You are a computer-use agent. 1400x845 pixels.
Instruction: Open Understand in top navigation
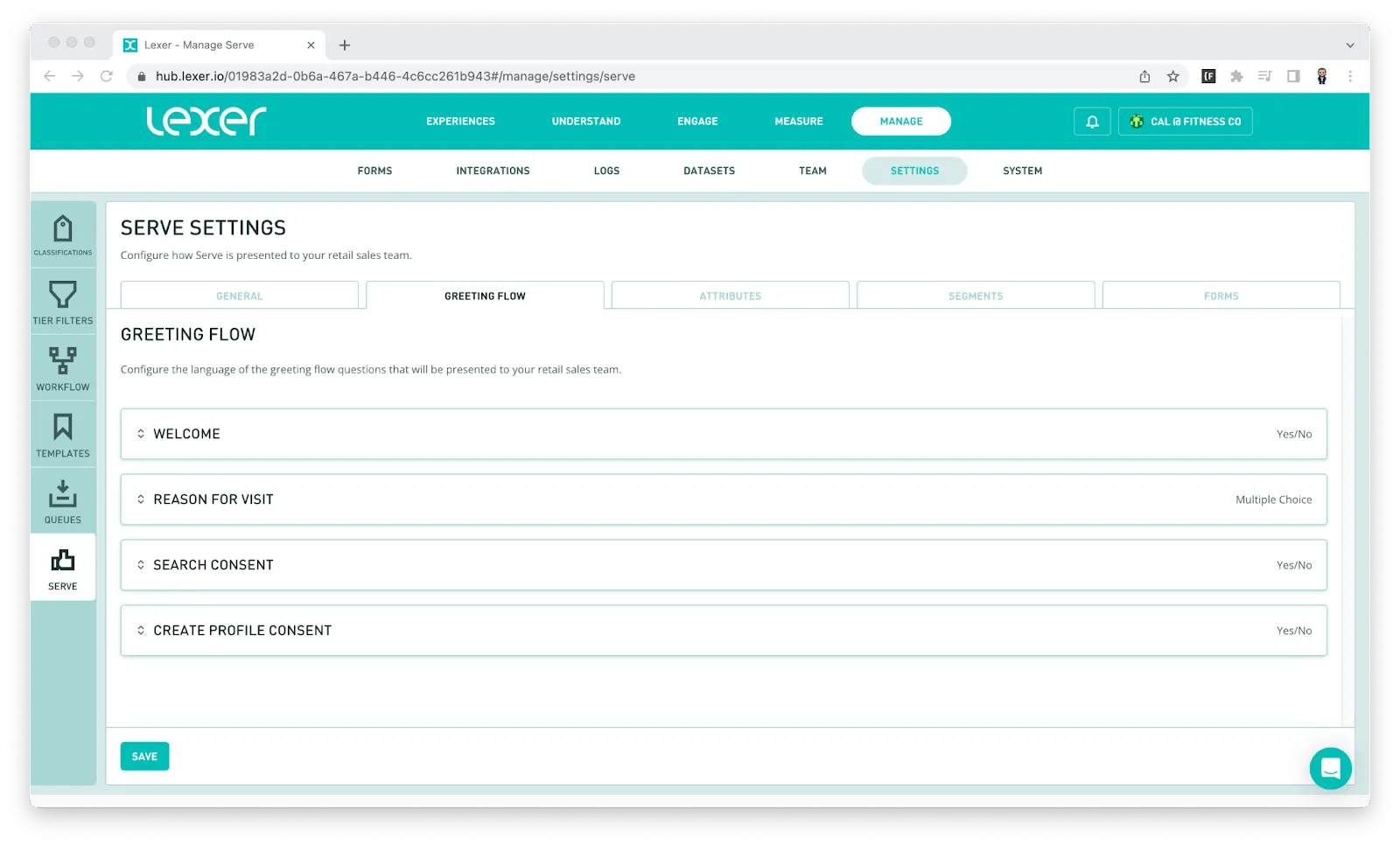coord(586,122)
